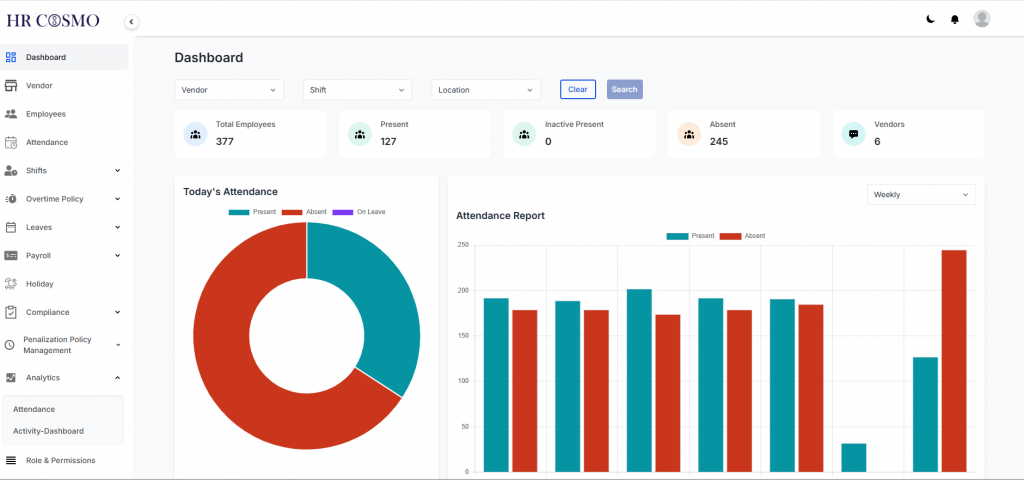
Task: Click the Clear button
Action: pyautogui.click(x=577, y=89)
